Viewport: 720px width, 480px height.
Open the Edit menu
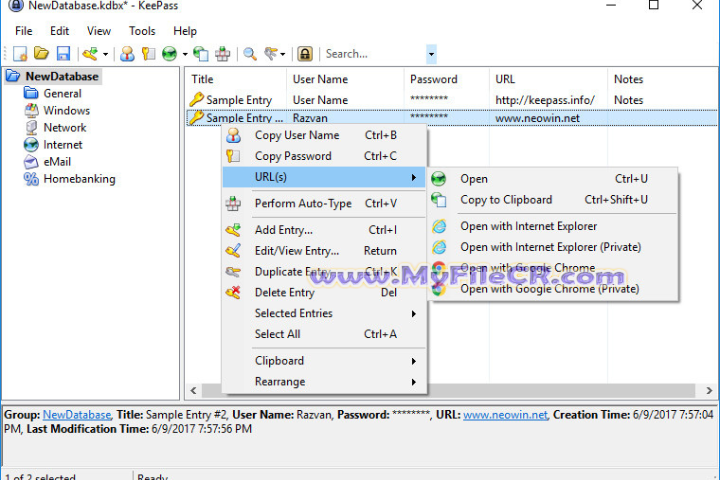[59, 31]
